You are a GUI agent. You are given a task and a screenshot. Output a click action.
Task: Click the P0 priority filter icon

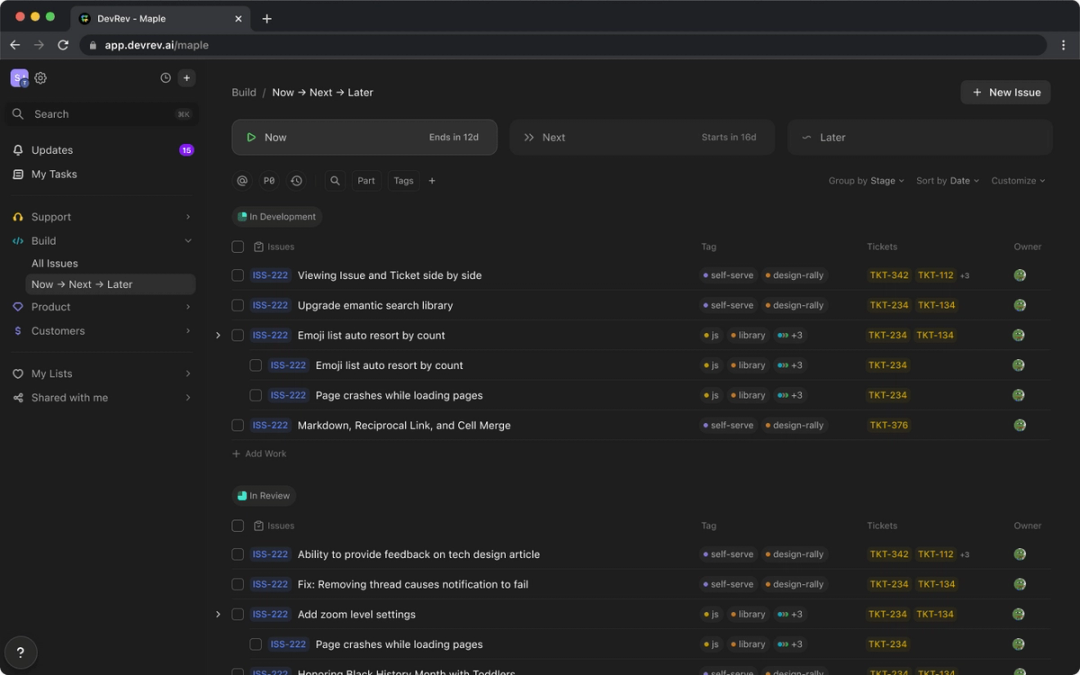(x=269, y=181)
